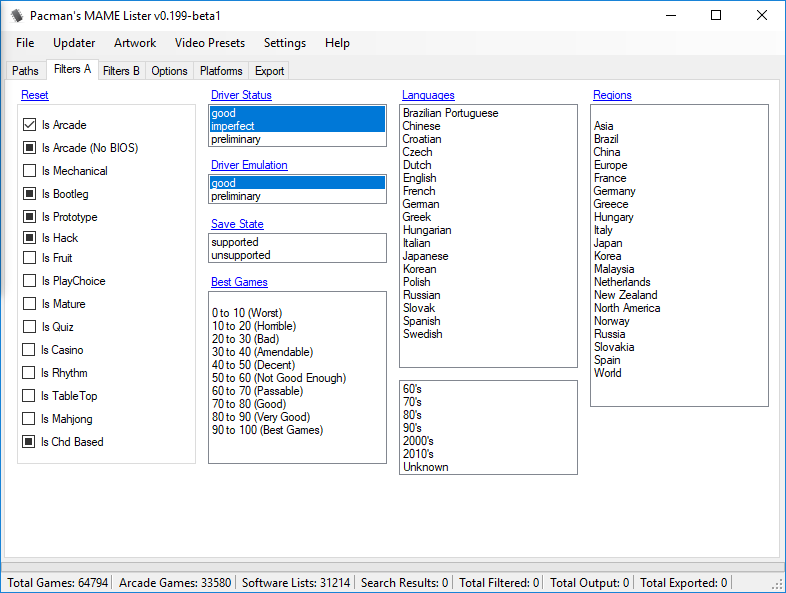Click the Best Games link
Screen dimensions: 786x593
[x=239, y=282]
